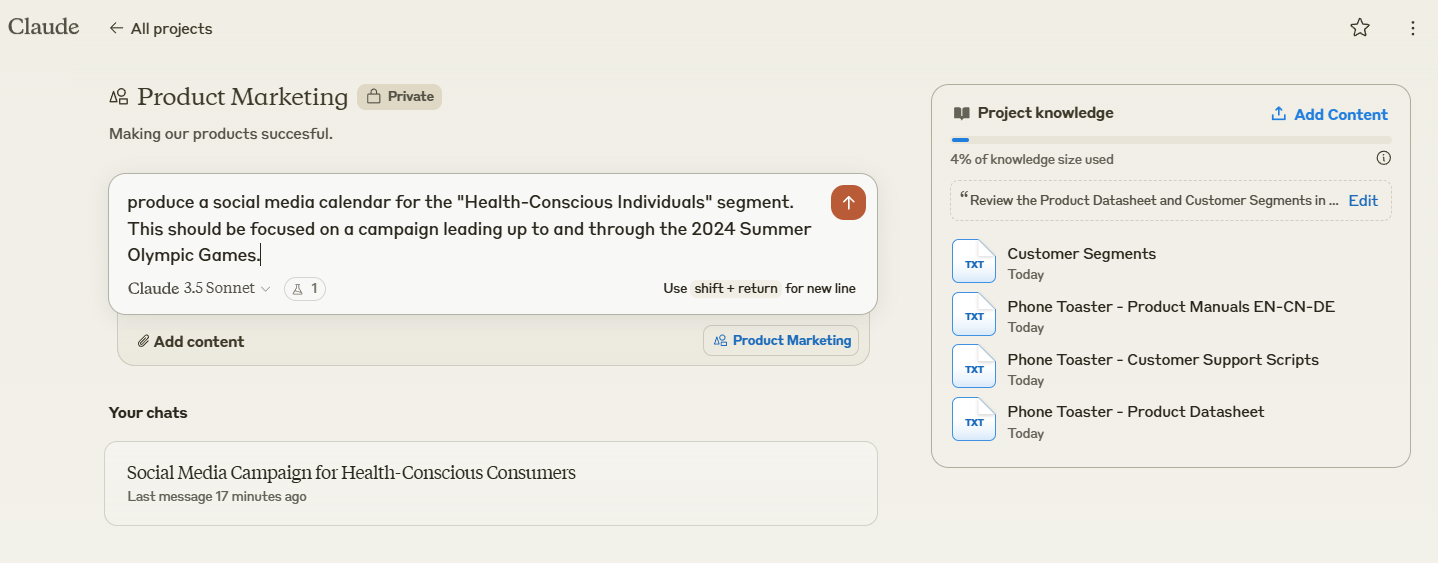This screenshot has width=1438, height=563.
Task: Expand the Claude 3.5 Sonnet model selector
Action: (x=199, y=289)
